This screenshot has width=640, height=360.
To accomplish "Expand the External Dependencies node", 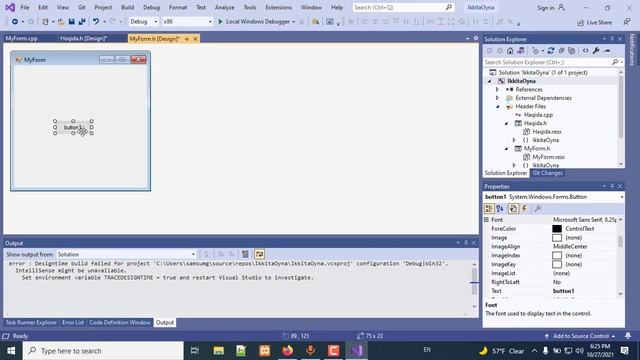I will pyautogui.click(x=497, y=98).
